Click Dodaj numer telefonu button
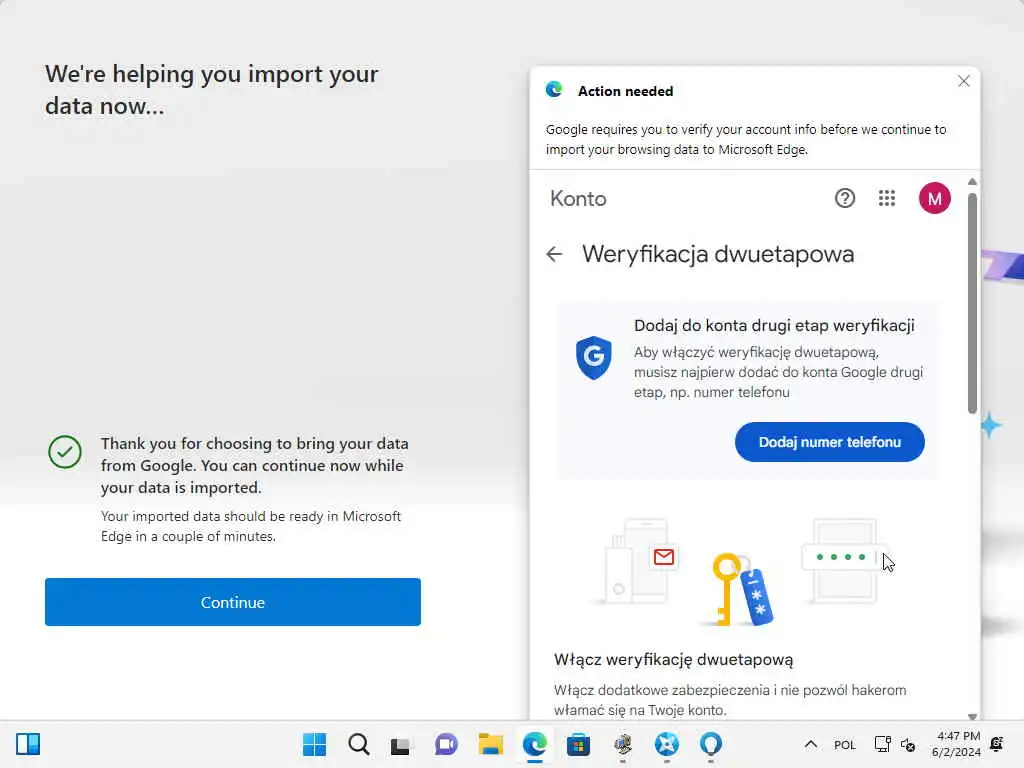The image size is (1024, 768). 829,442
